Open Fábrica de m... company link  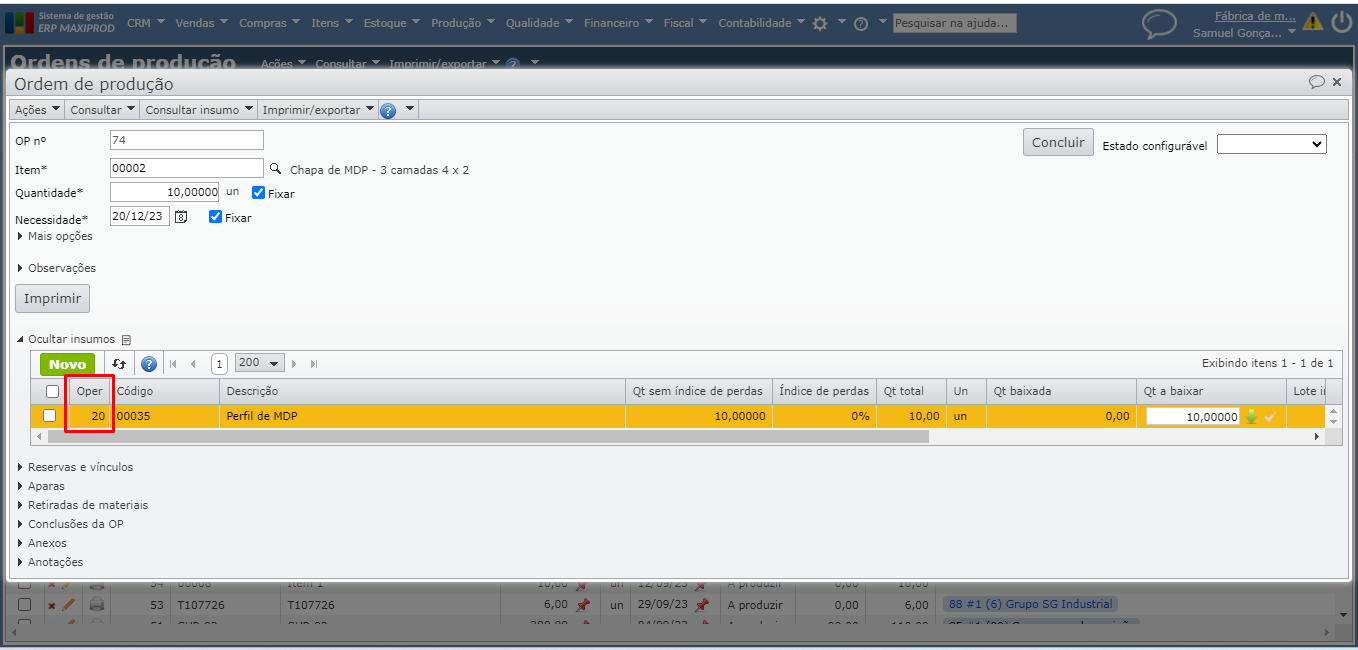tap(1255, 15)
